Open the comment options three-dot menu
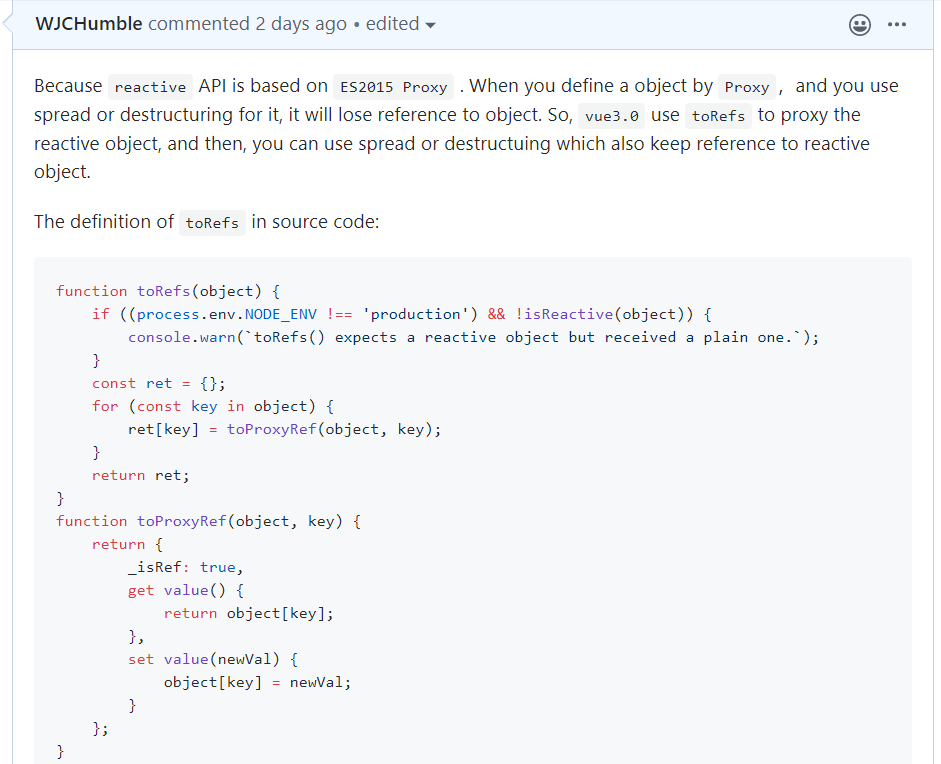Screen dimensions: 941x764 897,25
